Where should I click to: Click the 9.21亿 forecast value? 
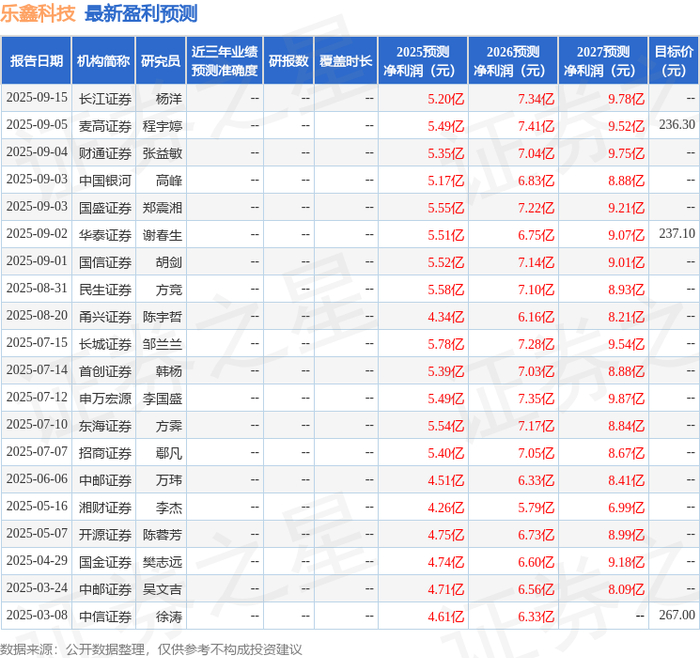626,208
